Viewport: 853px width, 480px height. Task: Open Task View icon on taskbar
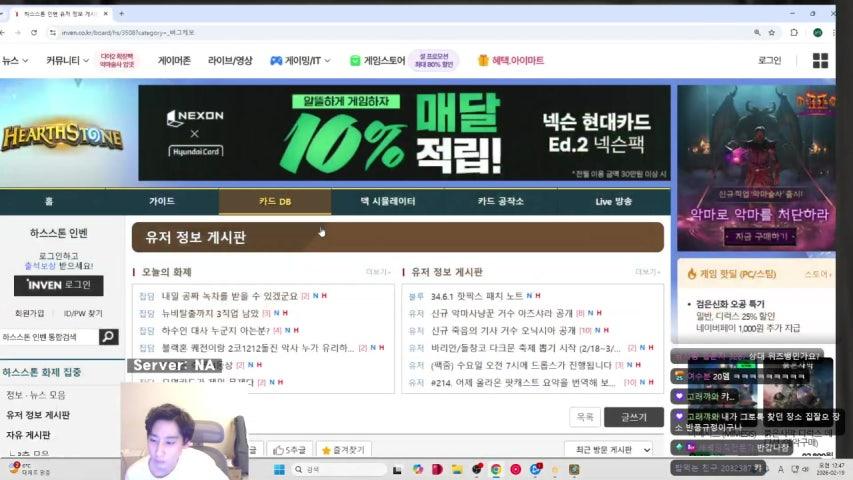click(x=397, y=470)
